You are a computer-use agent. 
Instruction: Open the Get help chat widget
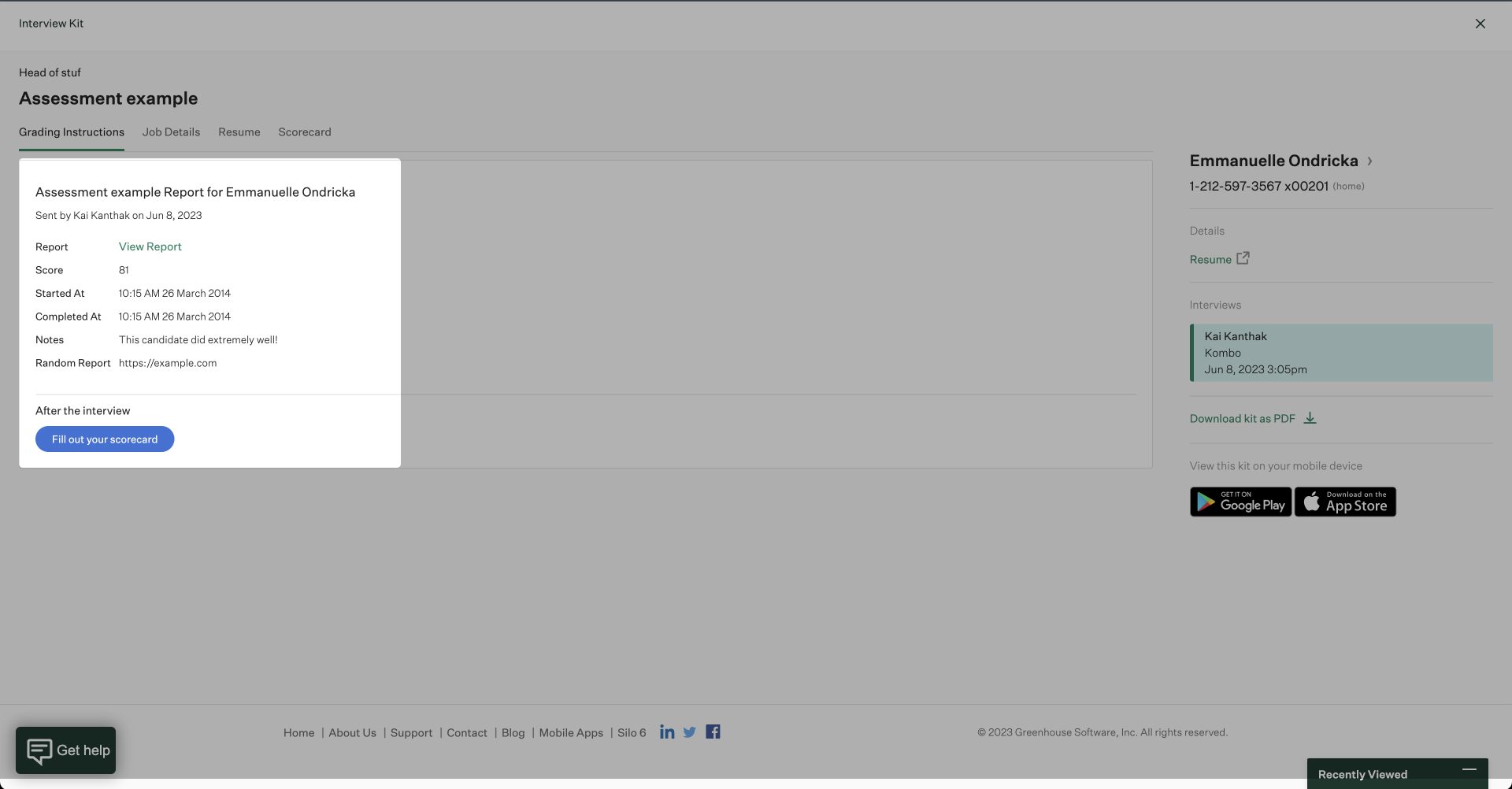(66, 750)
